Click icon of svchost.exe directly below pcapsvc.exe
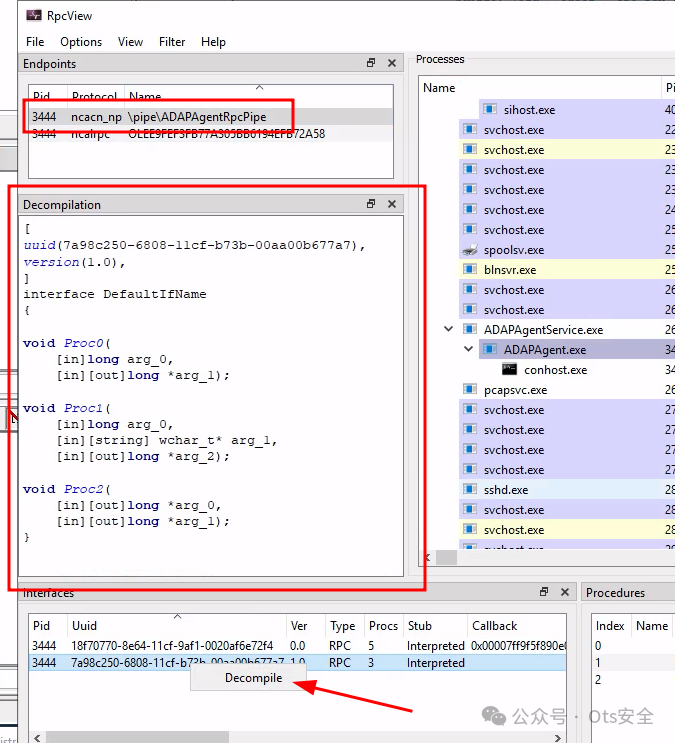The image size is (675, 743). pos(470,409)
